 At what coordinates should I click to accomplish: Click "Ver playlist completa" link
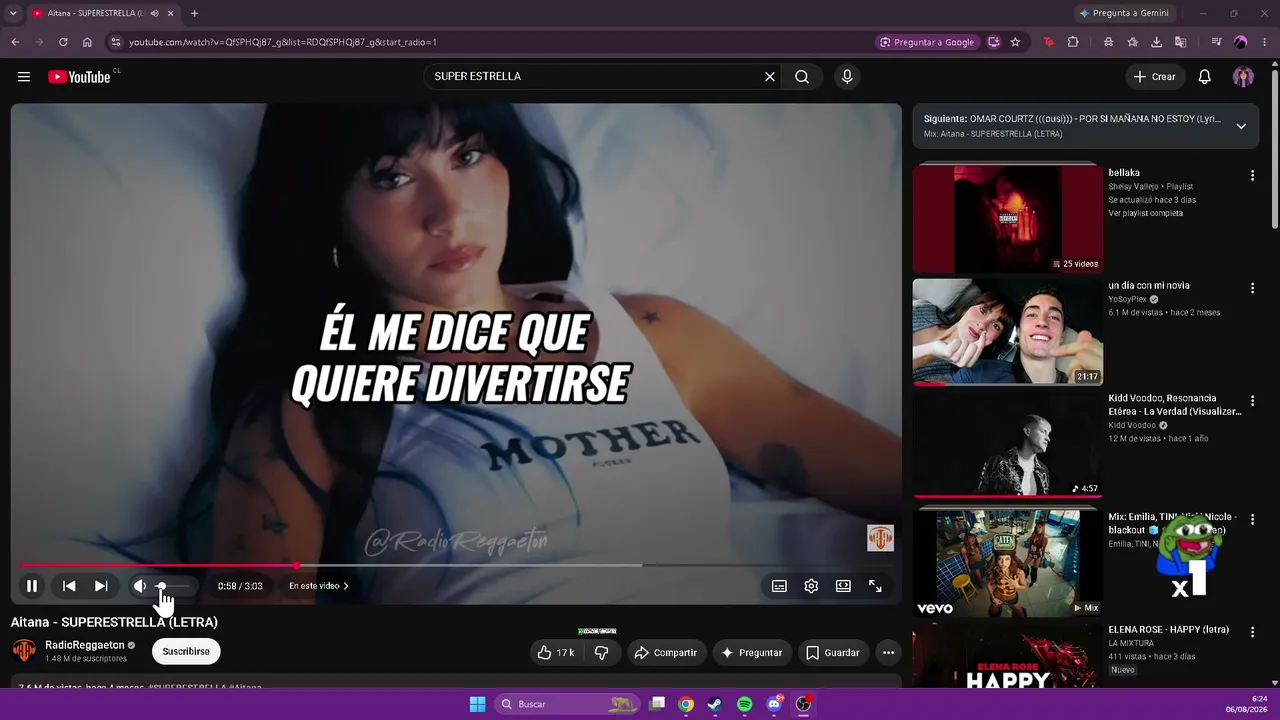[x=1145, y=213]
